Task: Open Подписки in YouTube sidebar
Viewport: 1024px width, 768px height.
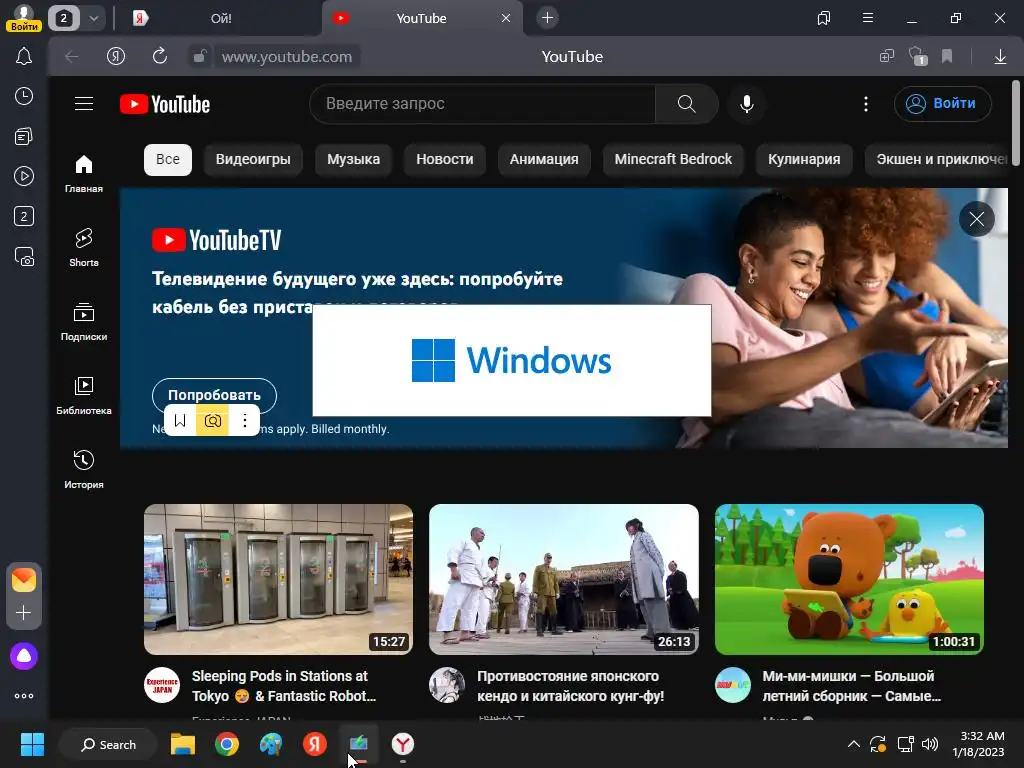Action: [x=84, y=321]
